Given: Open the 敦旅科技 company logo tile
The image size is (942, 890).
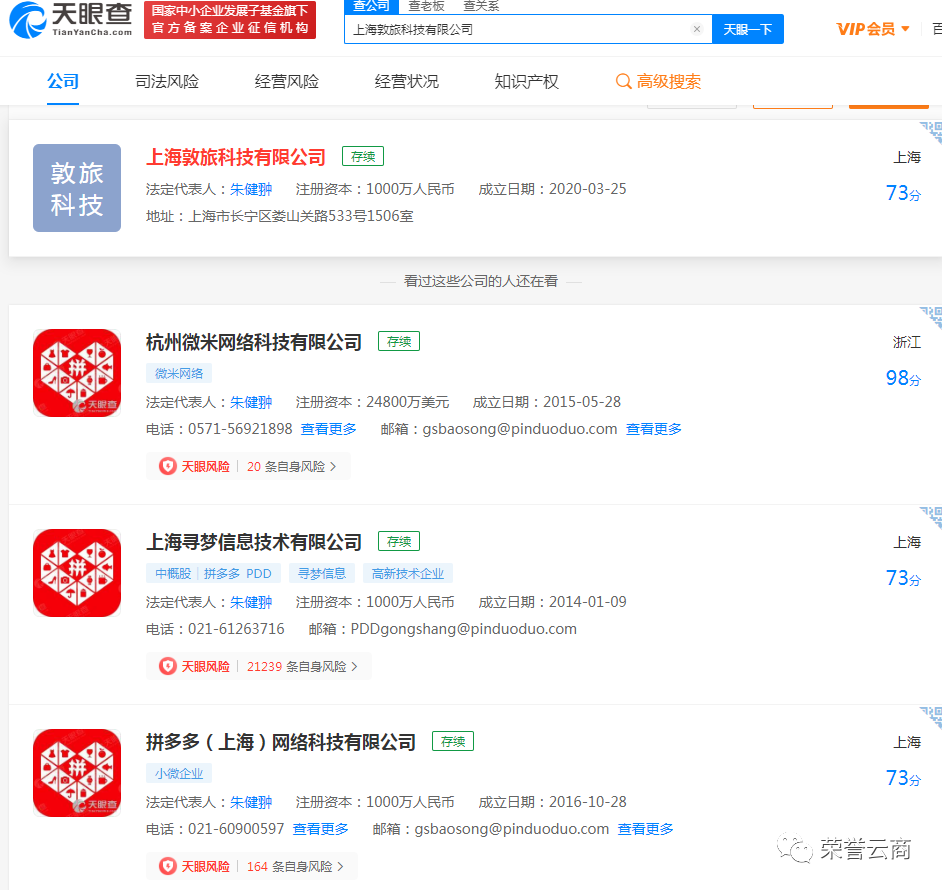Looking at the screenshot, I should pyautogui.click(x=77, y=188).
